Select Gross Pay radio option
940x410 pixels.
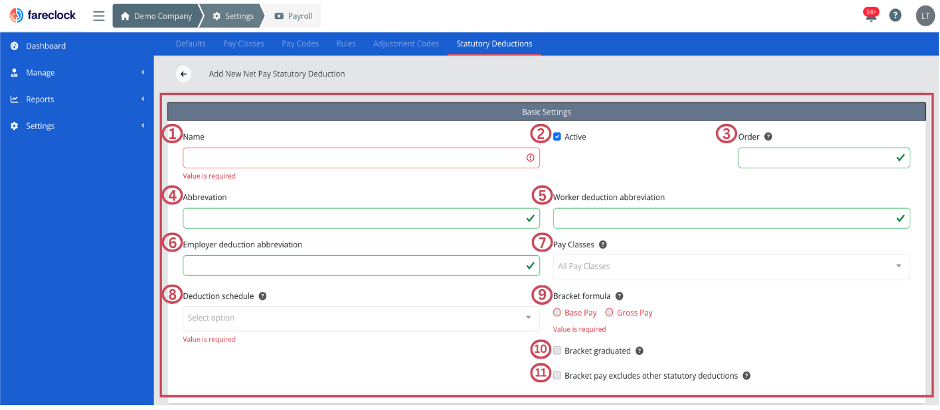point(609,312)
